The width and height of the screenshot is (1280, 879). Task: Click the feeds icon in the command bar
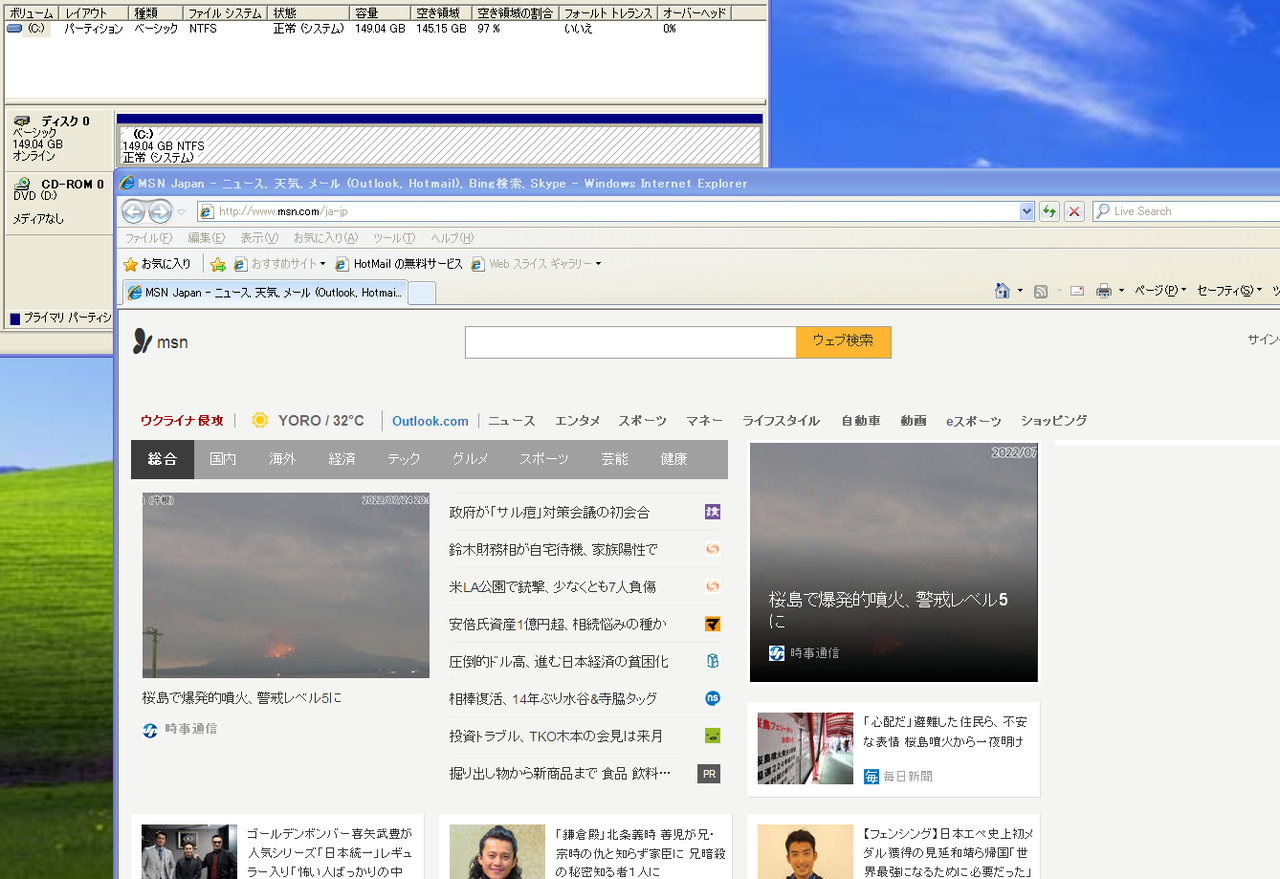1041,291
